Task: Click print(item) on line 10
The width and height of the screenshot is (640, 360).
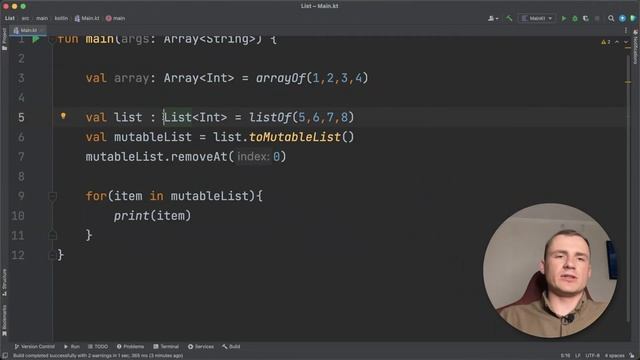Action: click(x=152, y=216)
